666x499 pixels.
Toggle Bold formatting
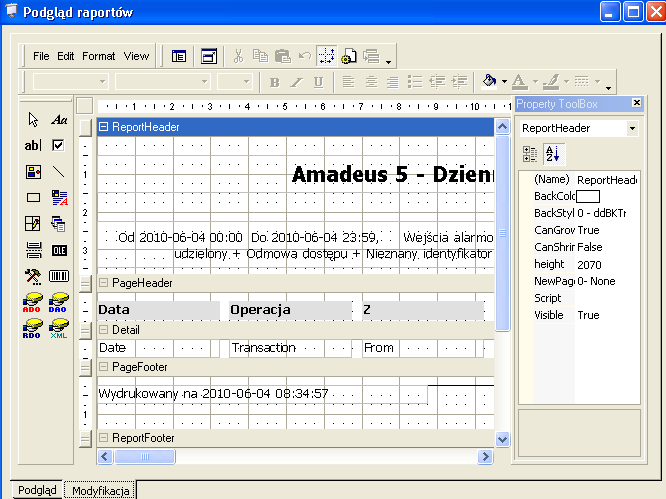275,82
